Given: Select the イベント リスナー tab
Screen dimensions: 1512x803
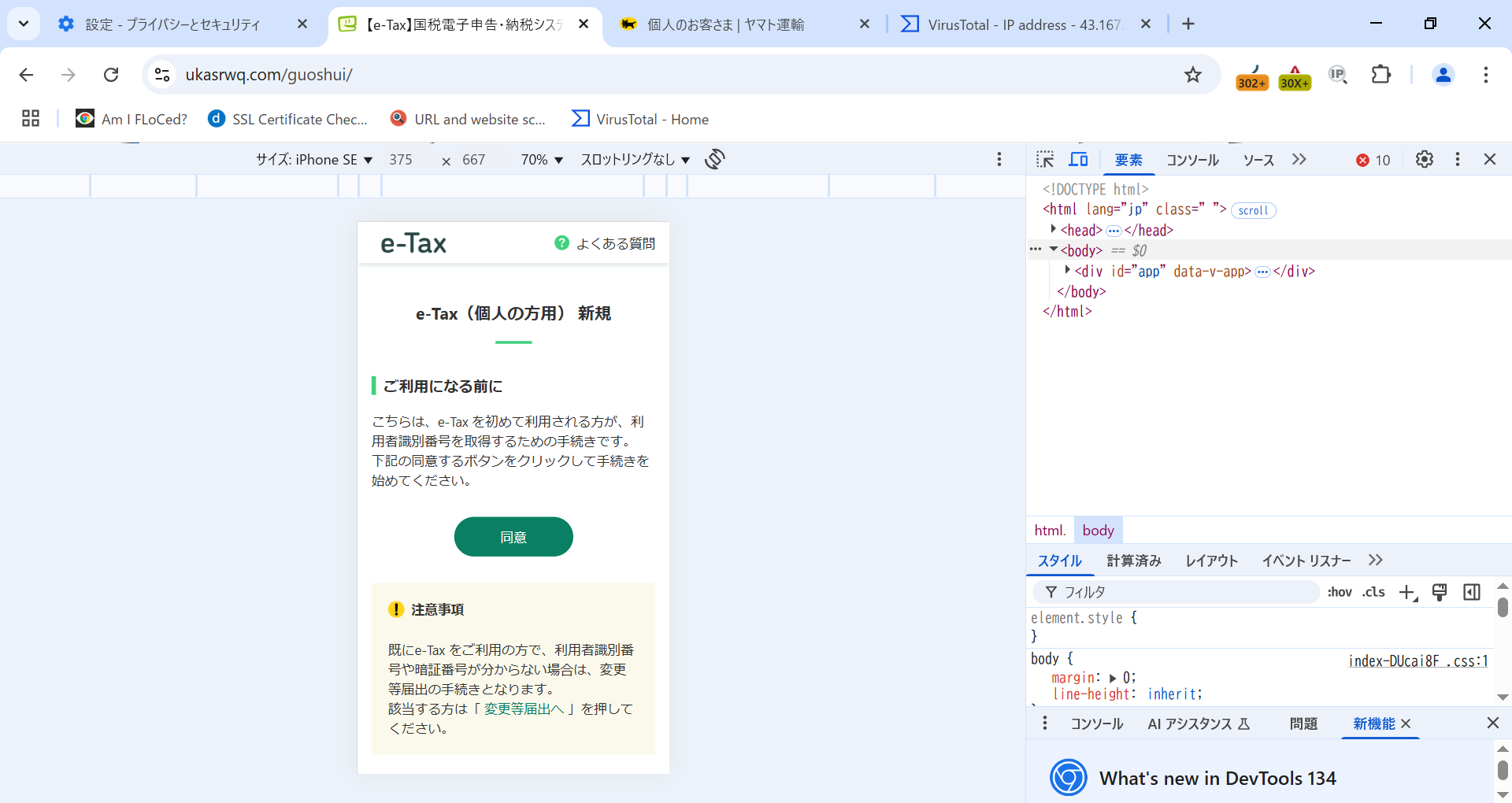Looking at the screenshot, I should [x=1306, y=561].
